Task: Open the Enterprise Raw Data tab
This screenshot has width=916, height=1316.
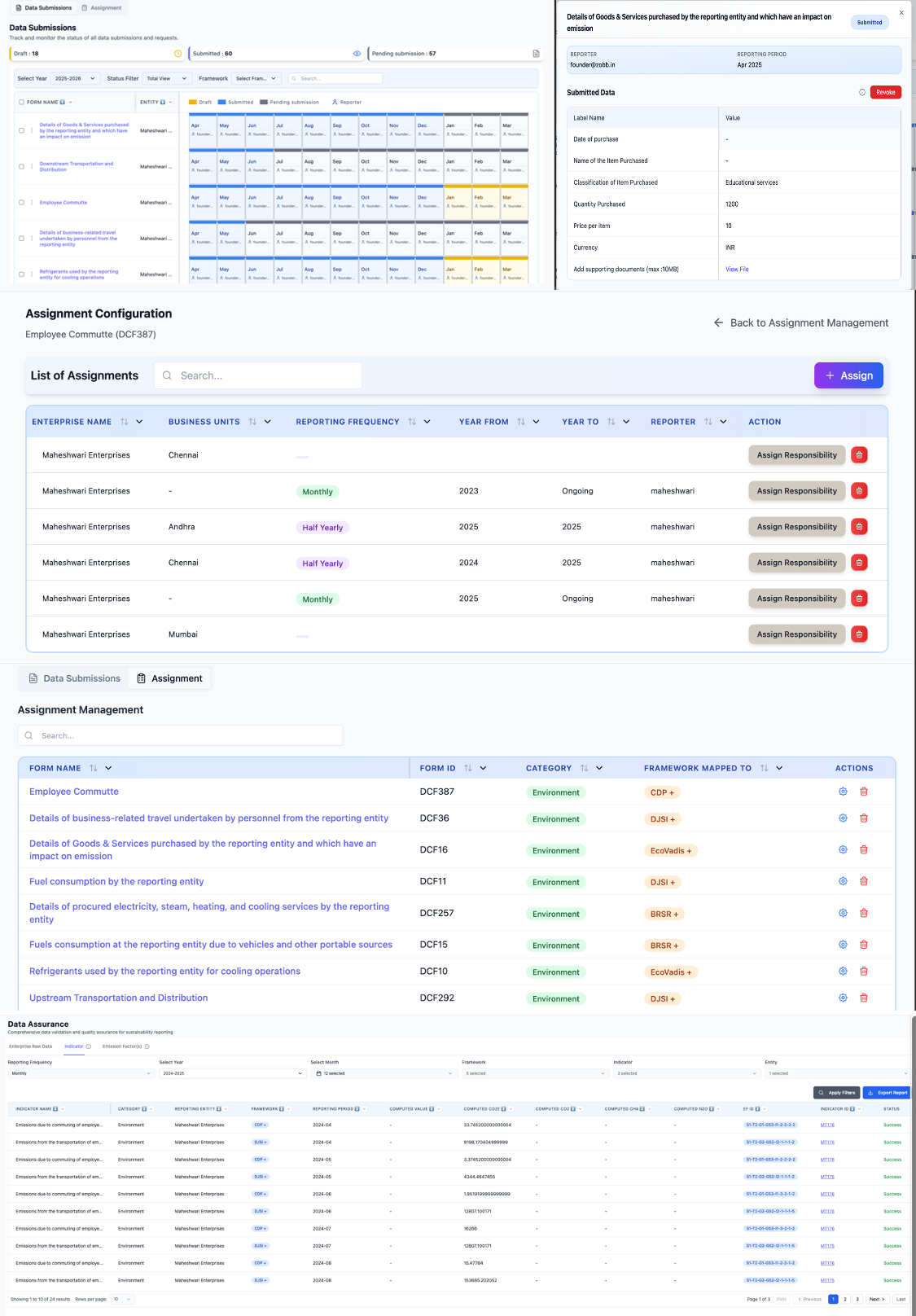Action: click(30, 1046)
